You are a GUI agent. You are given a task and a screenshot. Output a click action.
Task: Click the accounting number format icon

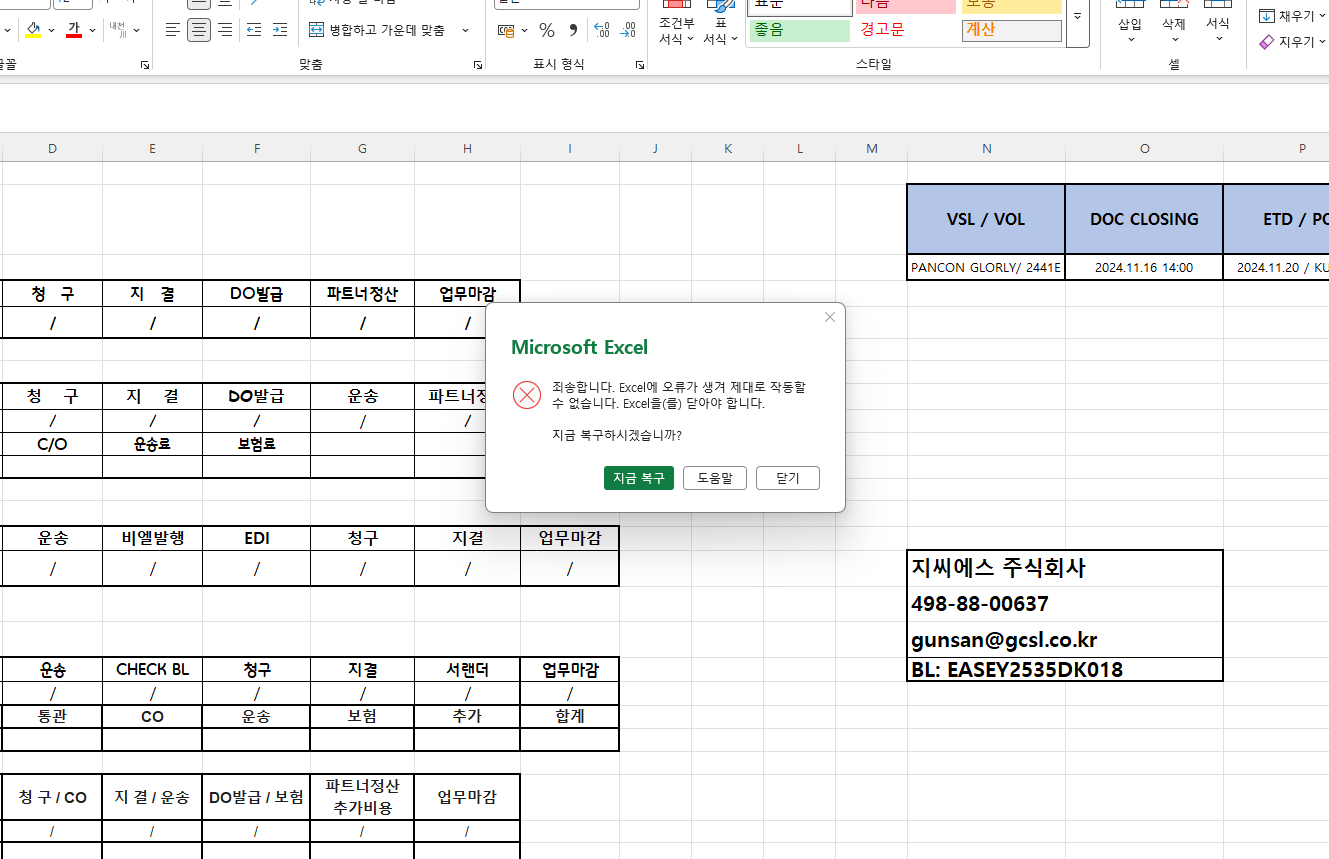click(507, 30)
